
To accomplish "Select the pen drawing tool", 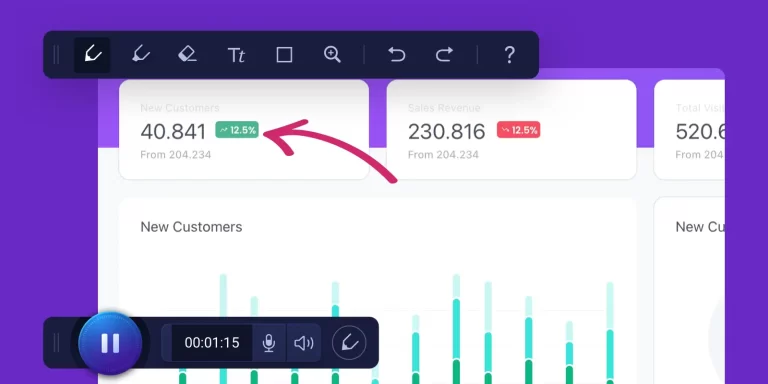I will [92, 54].
